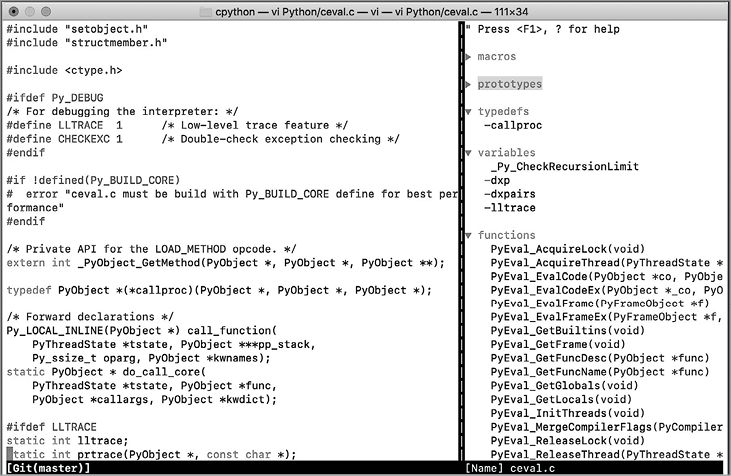Select the dxp variable in the tagbar
Image resolution: width=731 pixels, height=476 pixels.
point(499,180)
